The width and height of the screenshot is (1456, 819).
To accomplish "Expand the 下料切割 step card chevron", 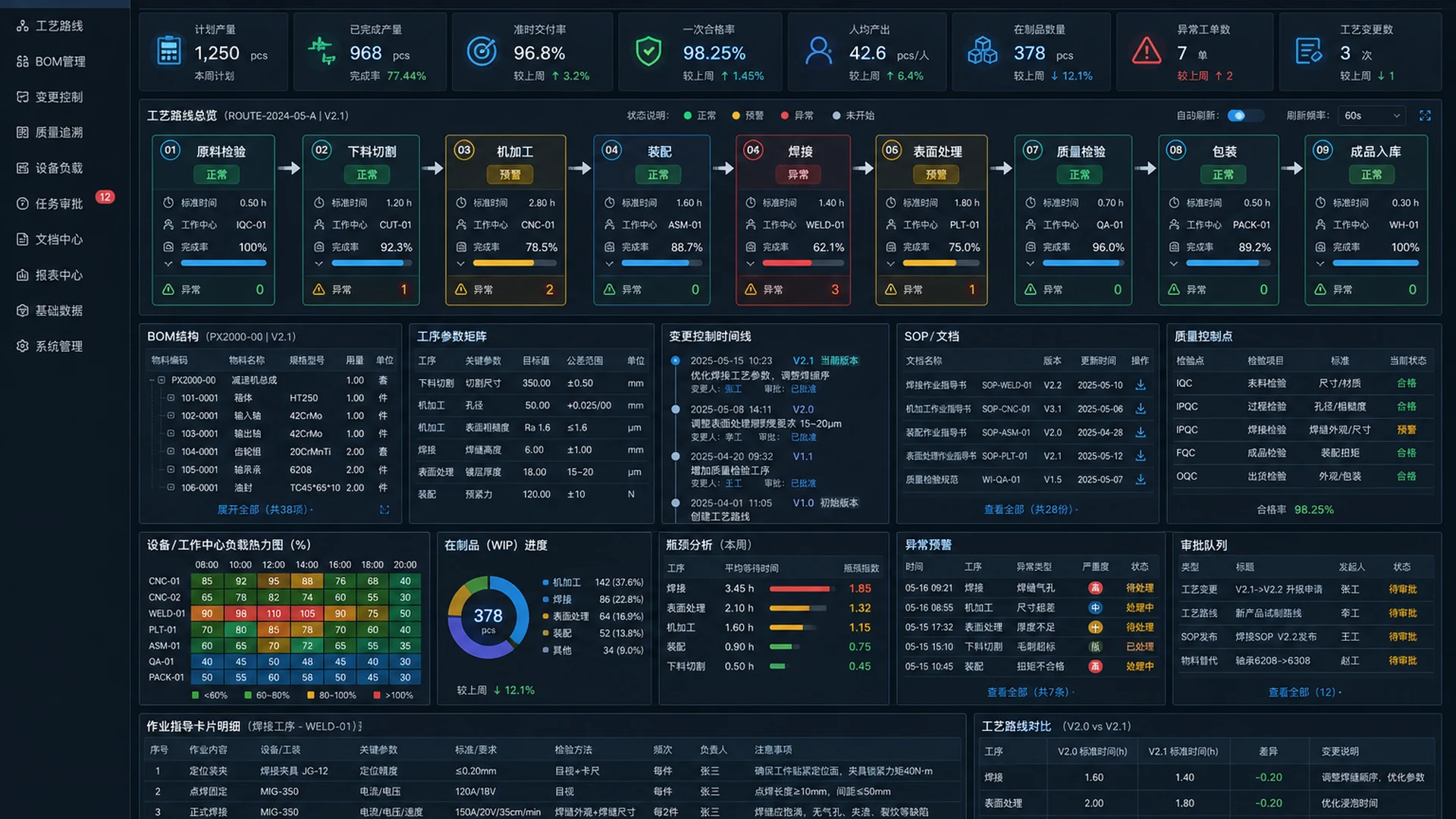I will pyautogui.click(x=319, y=264).
